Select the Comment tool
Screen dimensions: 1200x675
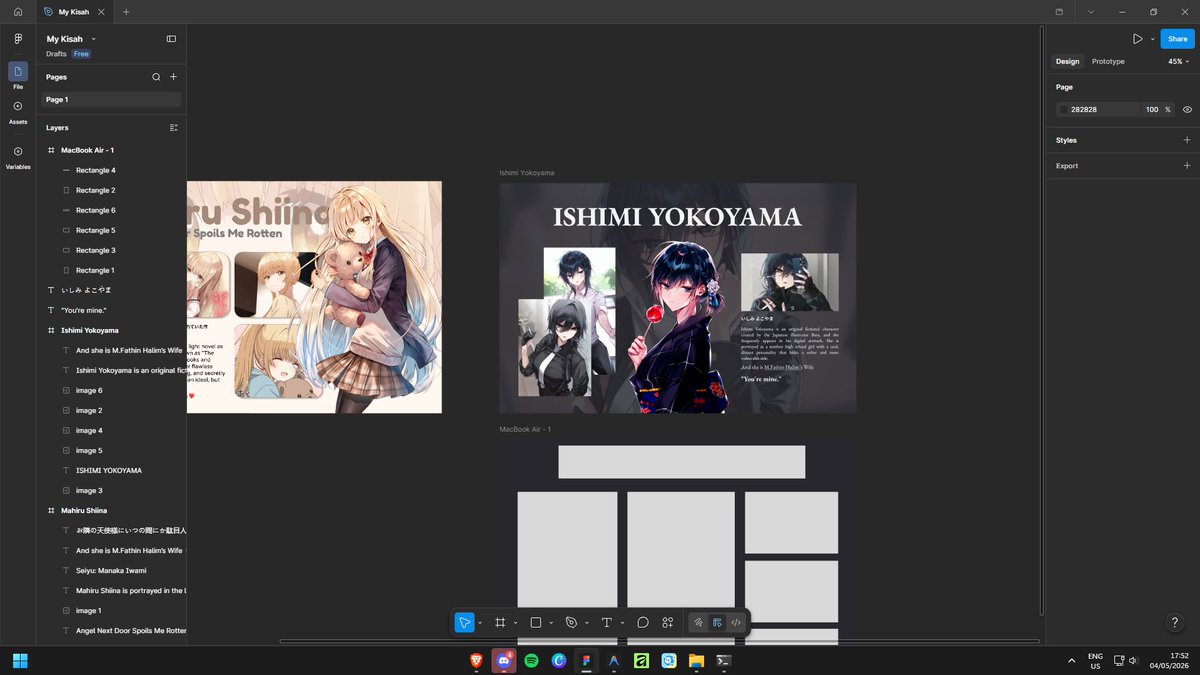pos(643,622)
